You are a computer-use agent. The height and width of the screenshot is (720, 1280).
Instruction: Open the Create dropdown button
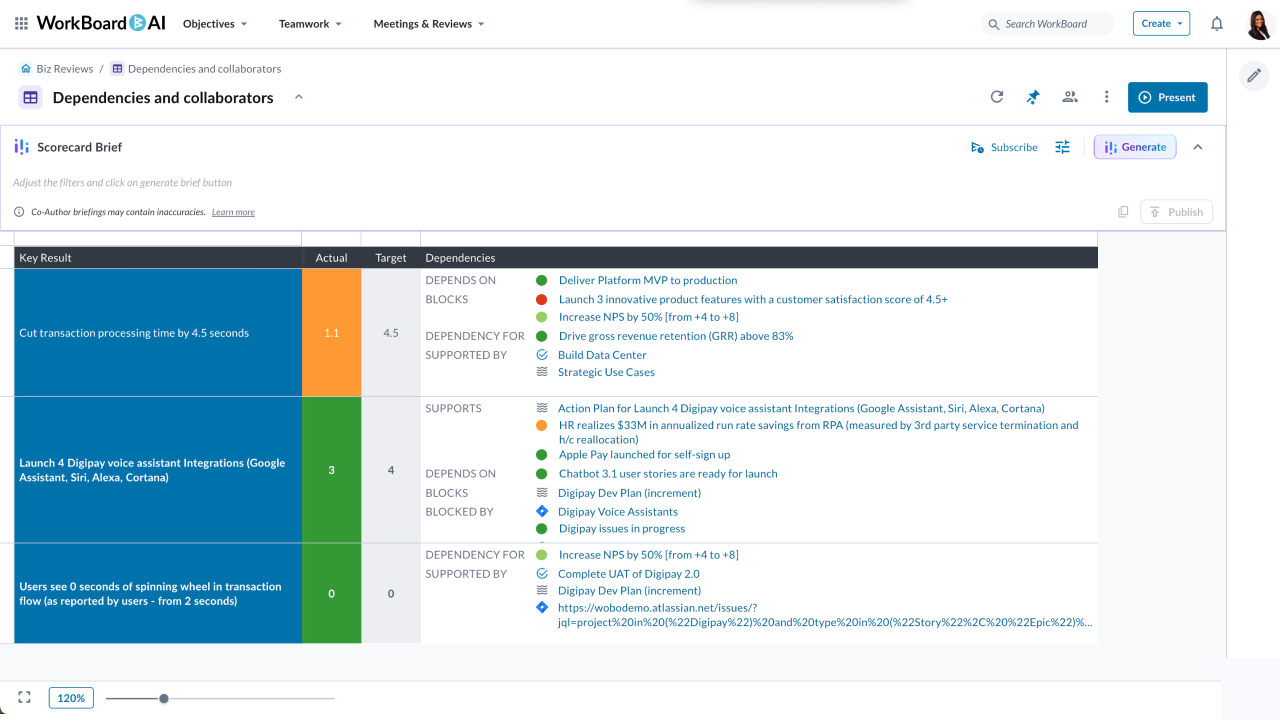1161,23
